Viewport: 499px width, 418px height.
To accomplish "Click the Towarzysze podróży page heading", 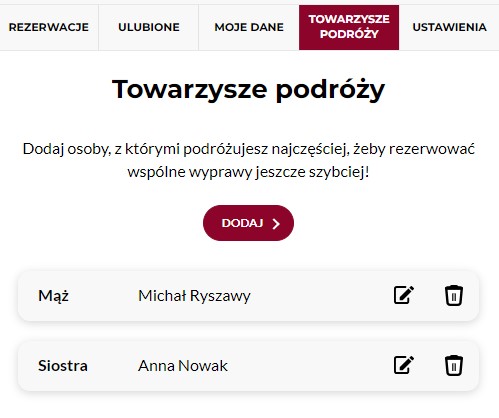I will (x=248, y=90).
